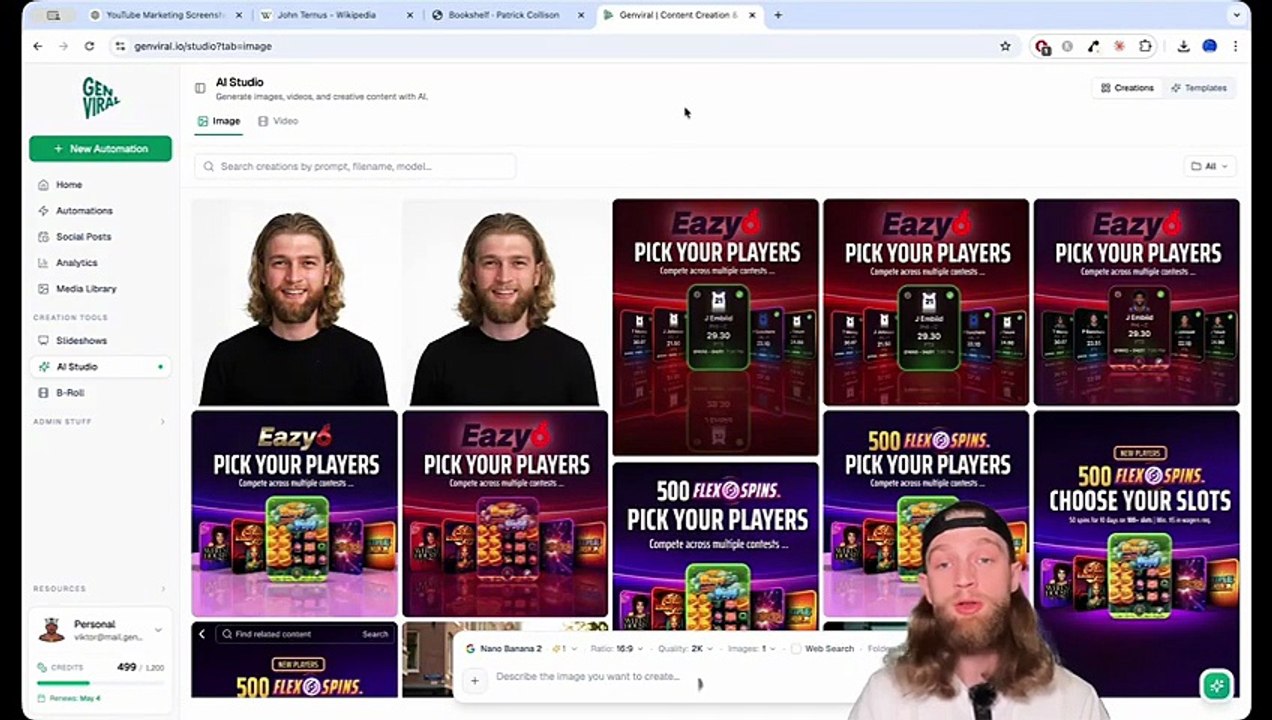1272x720 pixels.
Task: Click the user avatar in the Personal card
Action: coord(51,630)
